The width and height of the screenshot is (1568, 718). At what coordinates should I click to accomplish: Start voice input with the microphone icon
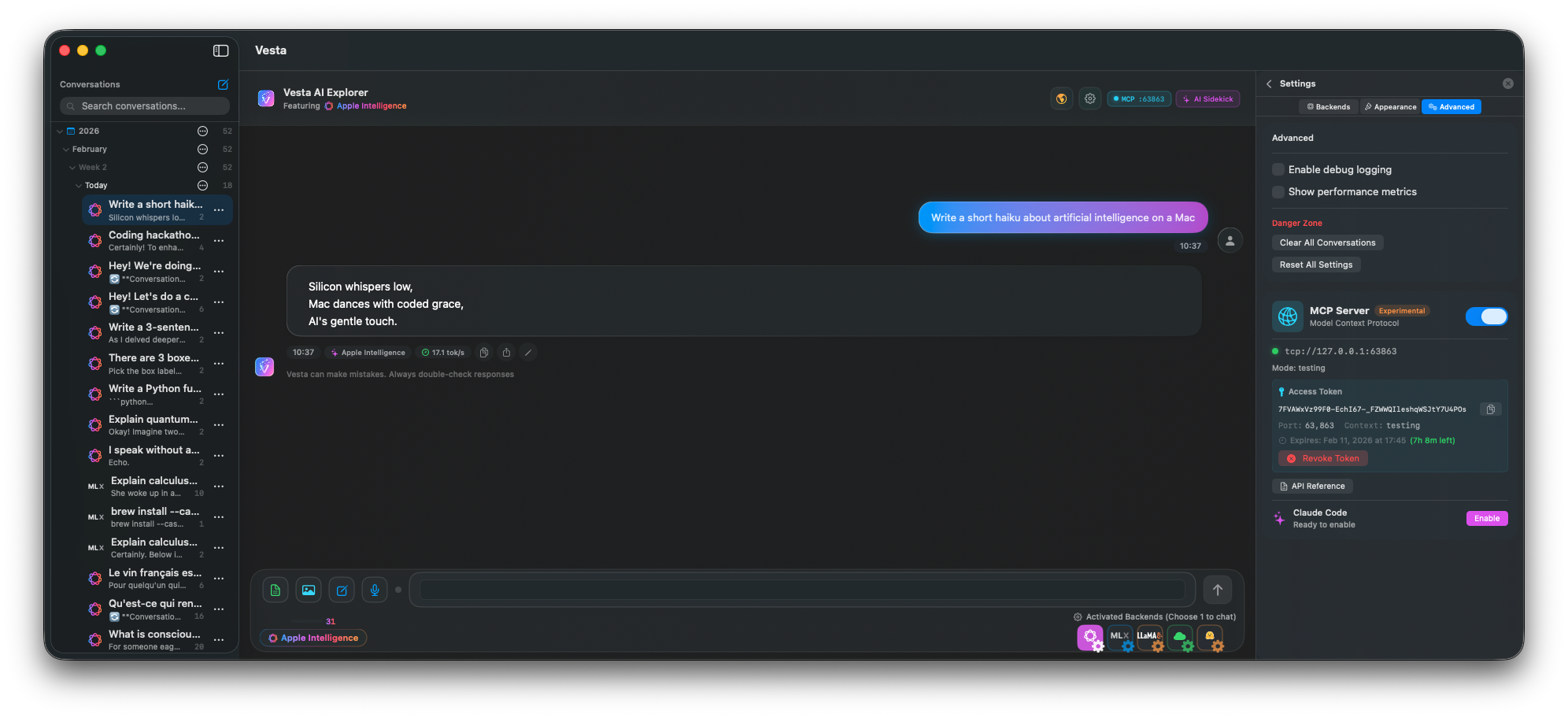pos(374,590)
